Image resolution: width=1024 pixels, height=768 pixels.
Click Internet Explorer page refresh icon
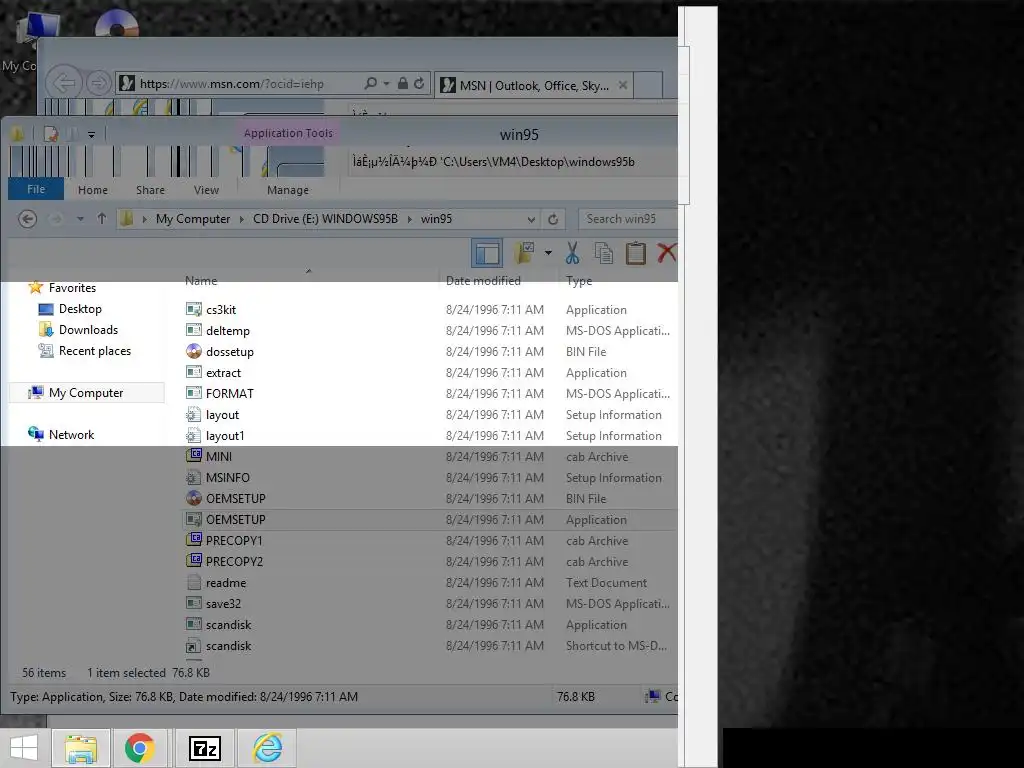[419, 83]
